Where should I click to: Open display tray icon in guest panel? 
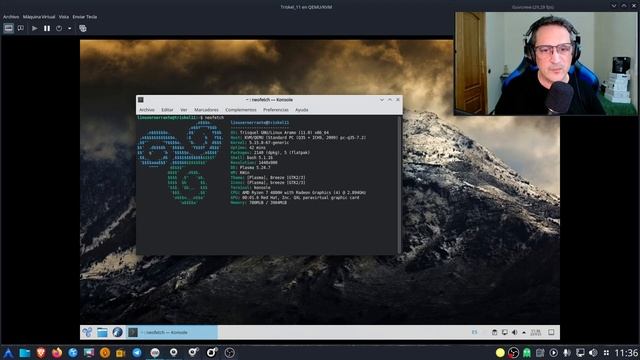[504, 332]
